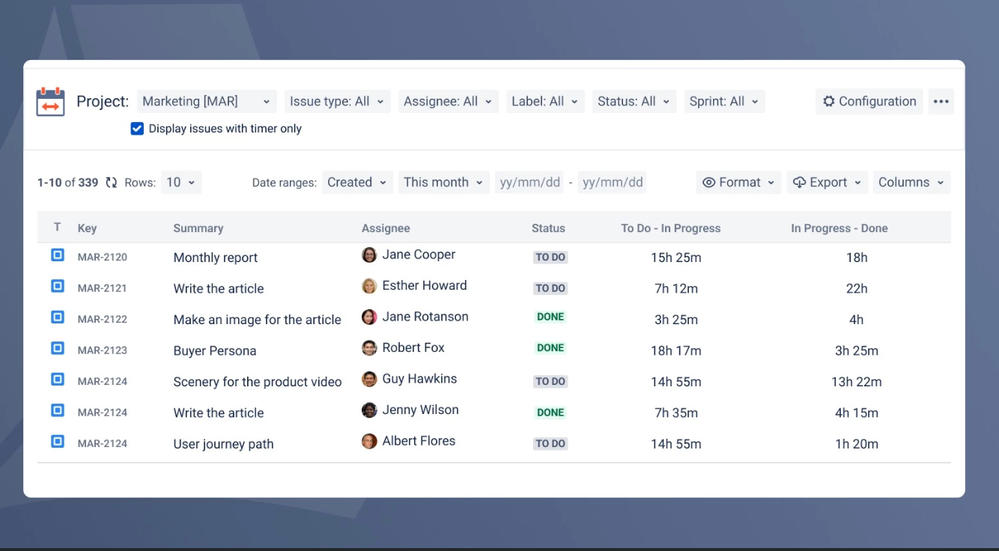Open the Export dropdown

pyautogui.click(x=827, y=182)
